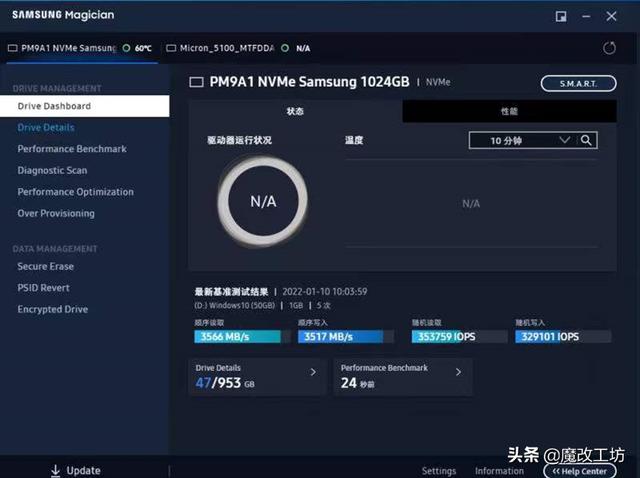Open PSID Revert in sidebar

(43, 288)
